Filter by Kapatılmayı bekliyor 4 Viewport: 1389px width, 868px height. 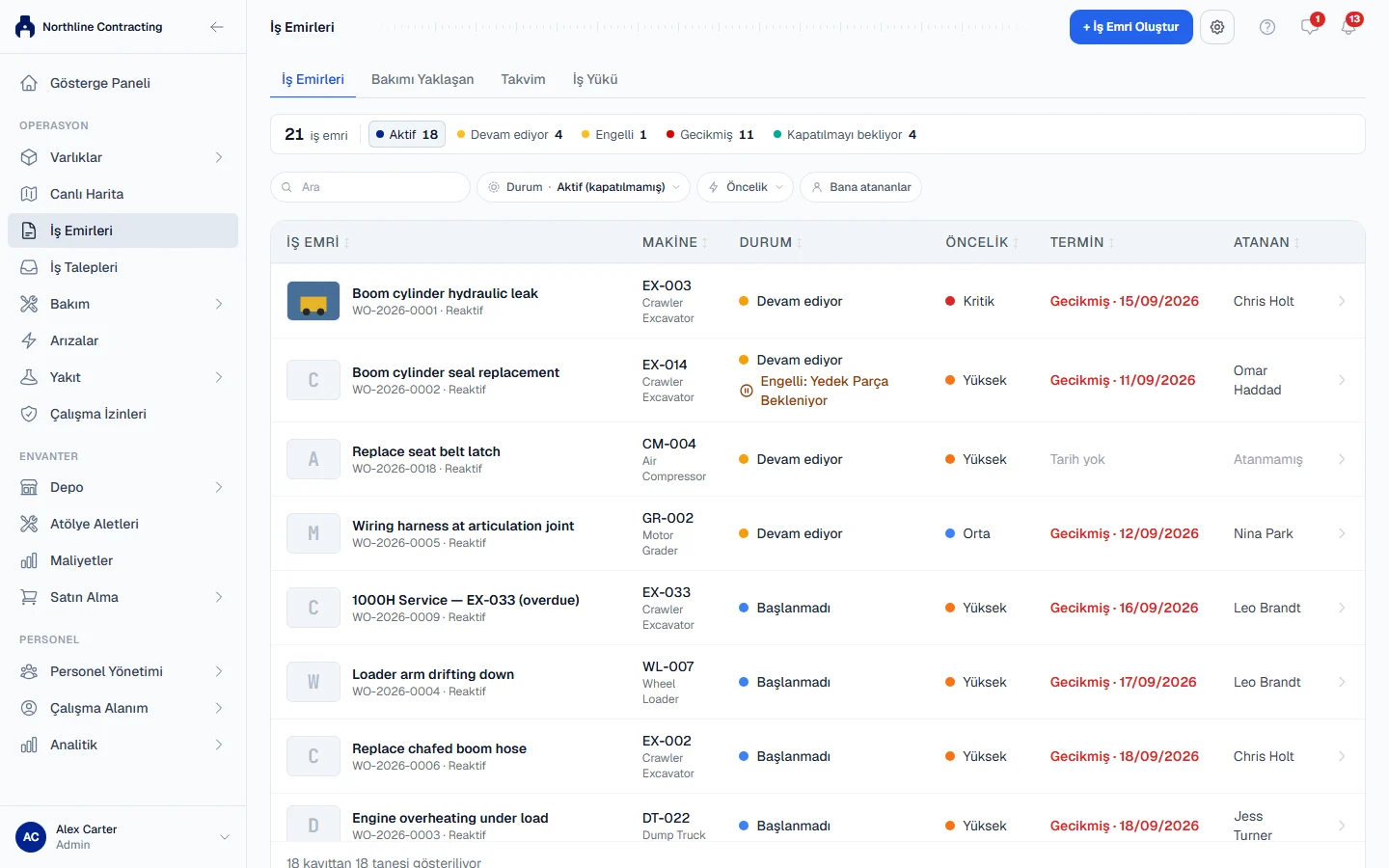845,134
